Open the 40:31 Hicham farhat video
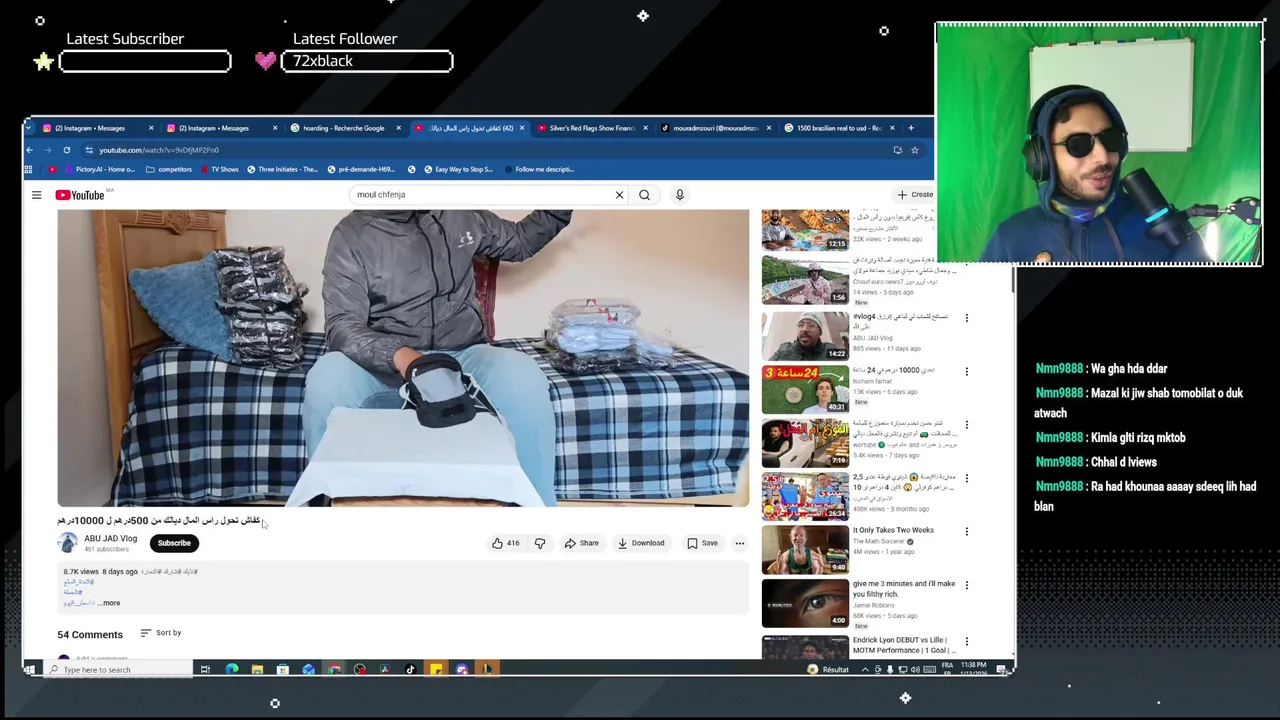Image resolution: width=1280 pixels, height=720 pixels. point(805,389)
